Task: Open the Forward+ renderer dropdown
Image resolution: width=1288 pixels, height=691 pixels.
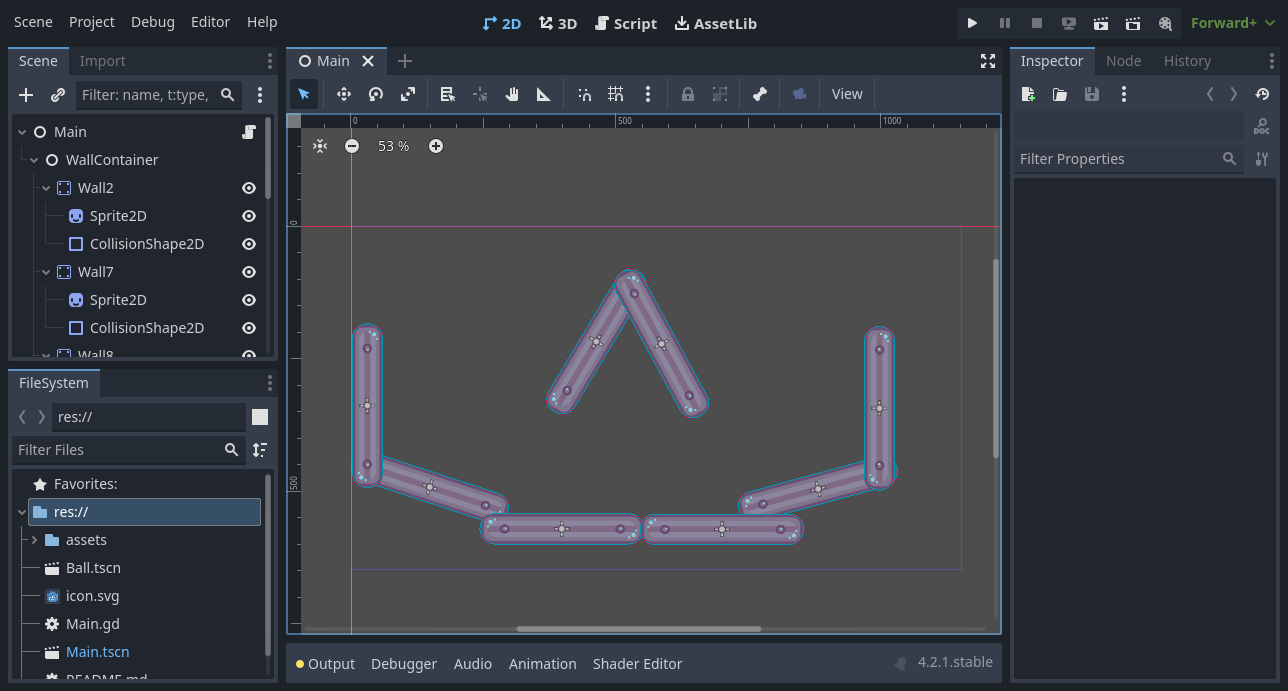Action: (1230, 23)
